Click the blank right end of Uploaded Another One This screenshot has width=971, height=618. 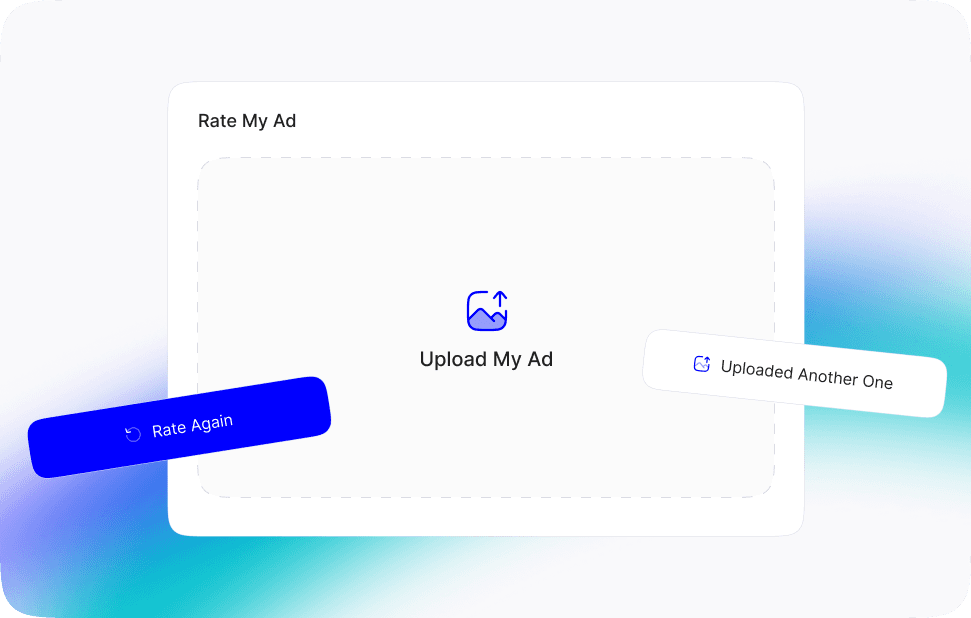(920, 389)
